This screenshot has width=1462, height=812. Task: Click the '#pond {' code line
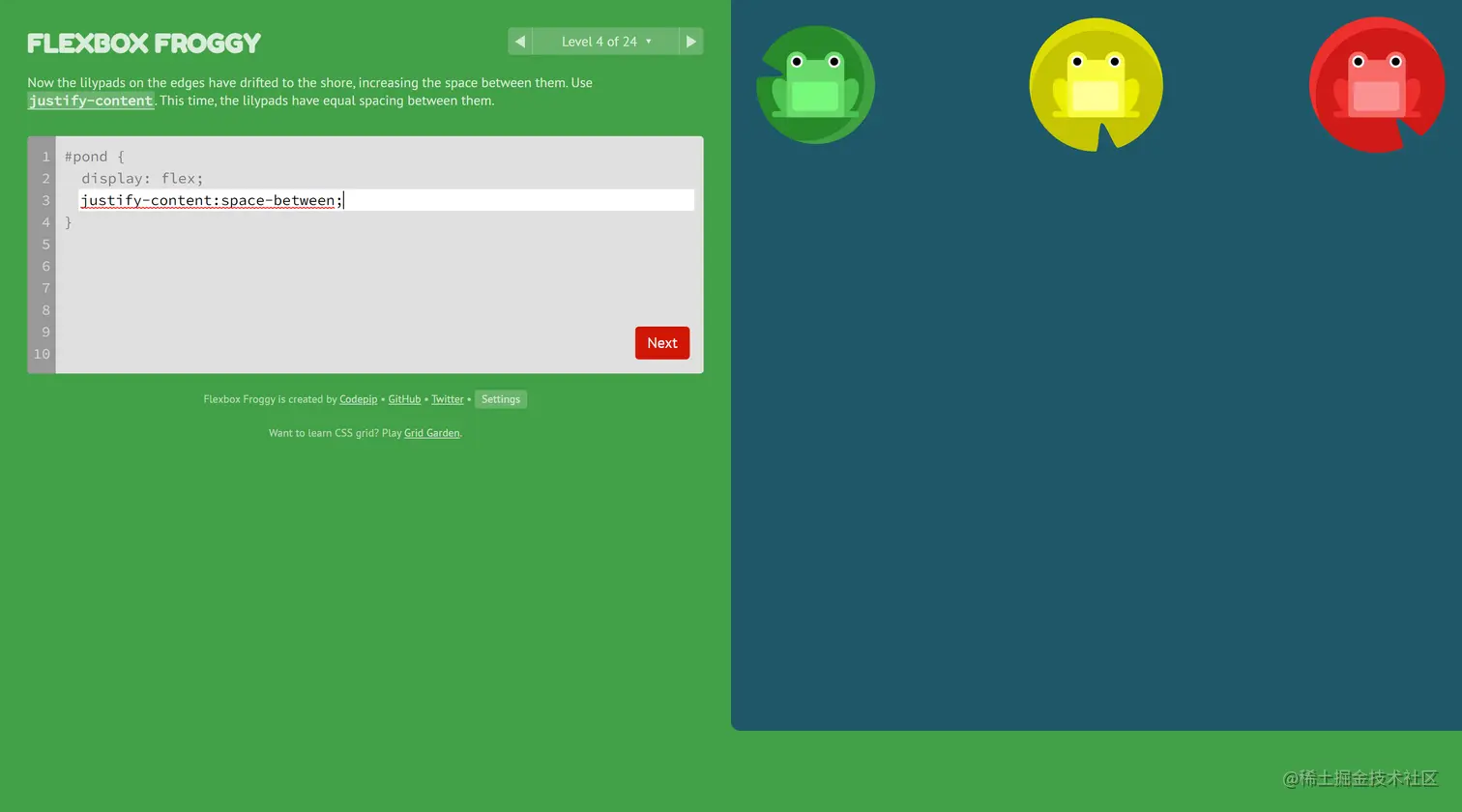(x=95, y=157)
